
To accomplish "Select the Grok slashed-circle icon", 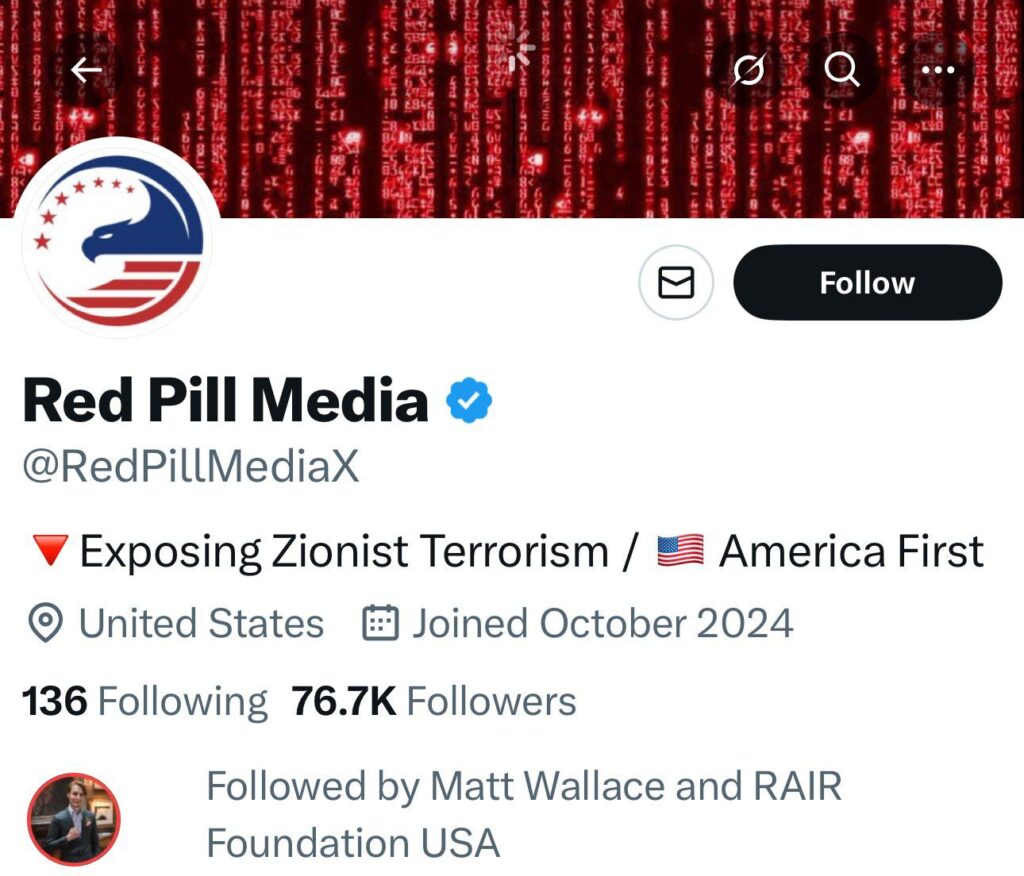I will 748,70.
